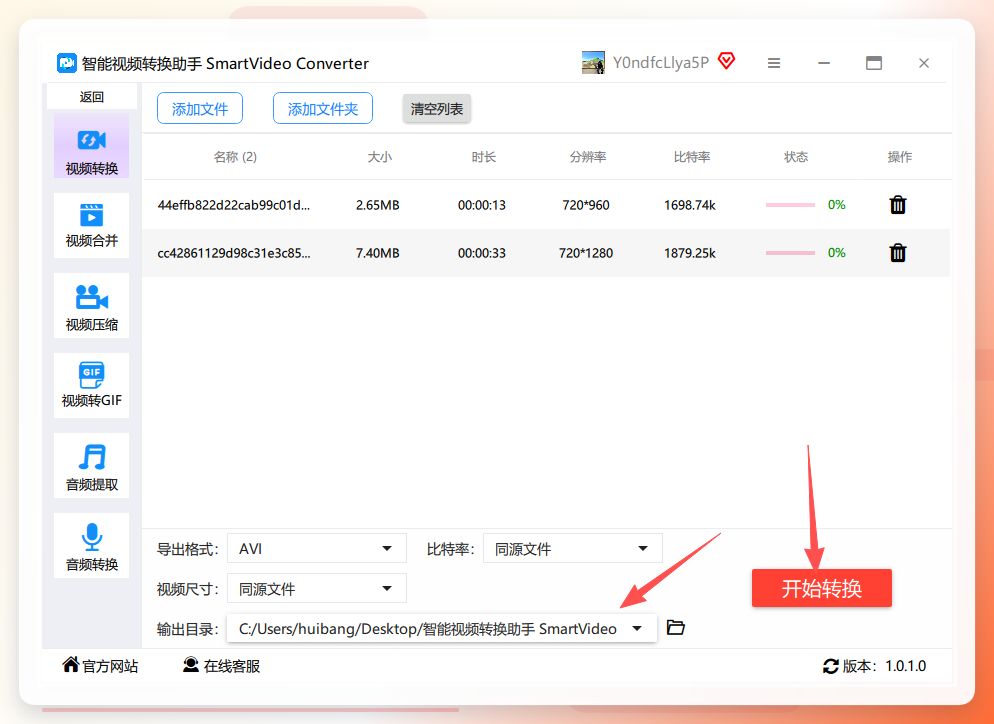Open the hamburger menu icon

pyautogui.click(x=773, y=63)
